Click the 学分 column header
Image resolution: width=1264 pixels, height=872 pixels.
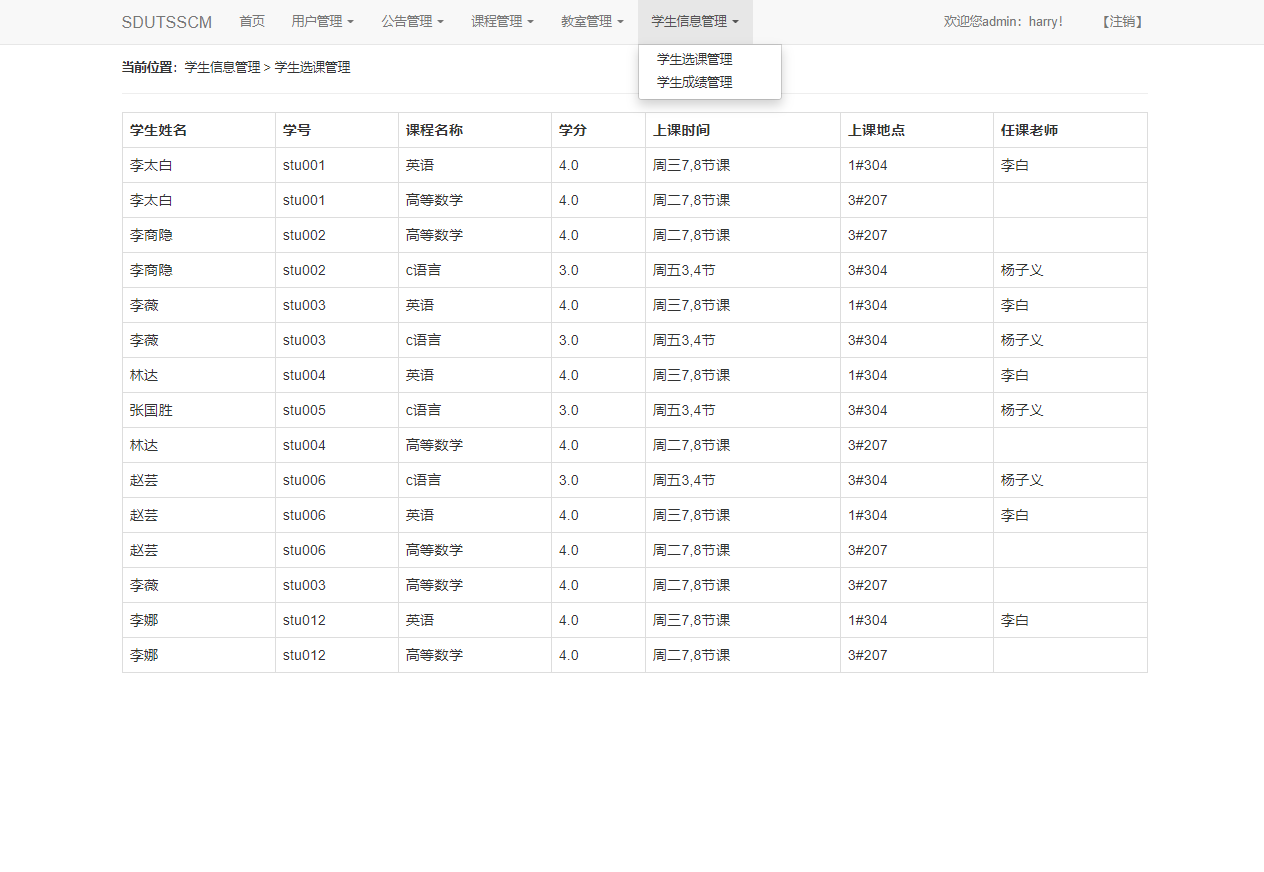pos(569,129)
